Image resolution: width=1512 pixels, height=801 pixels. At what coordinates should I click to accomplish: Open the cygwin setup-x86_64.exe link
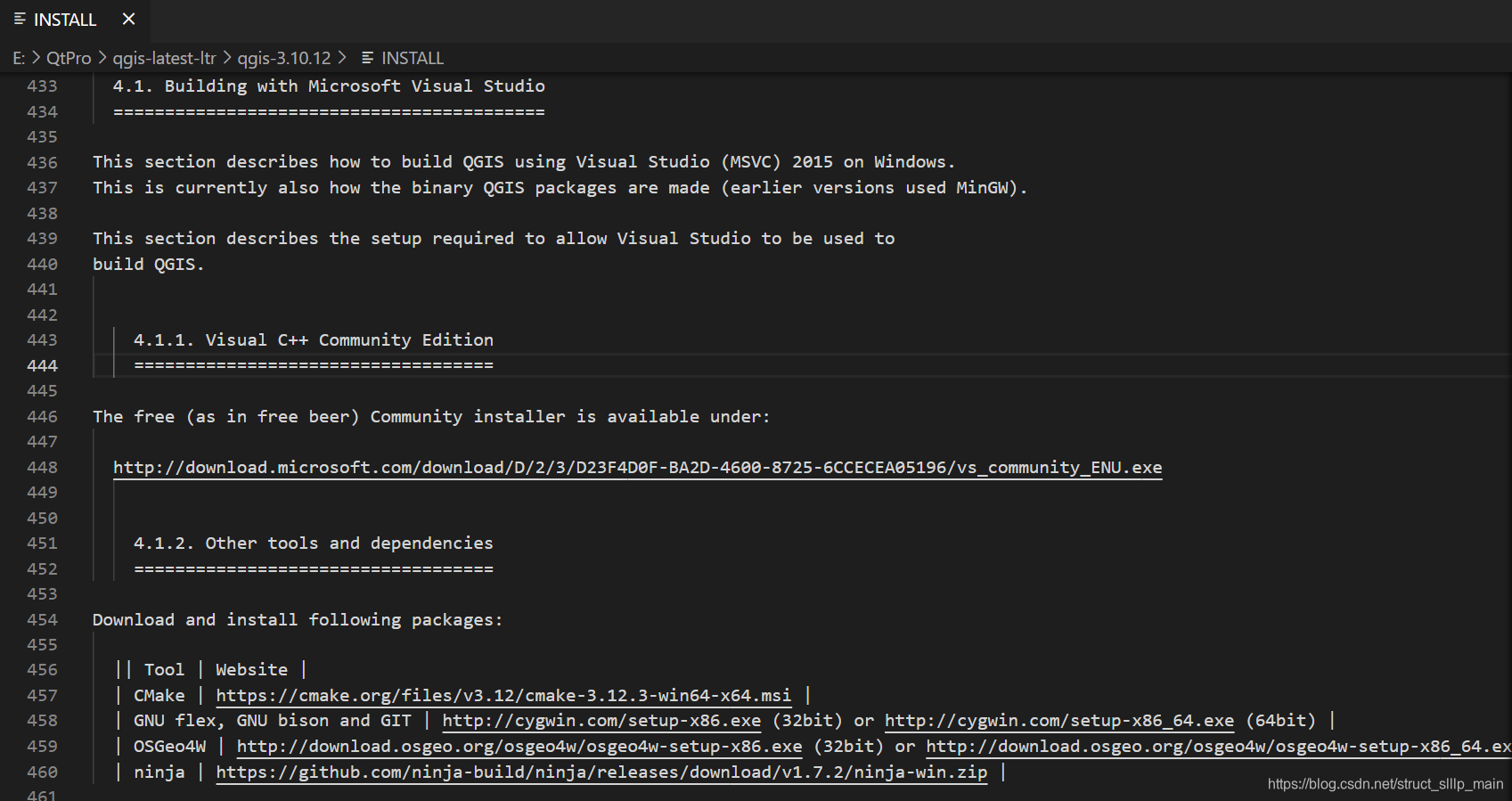click(1059, 721)
